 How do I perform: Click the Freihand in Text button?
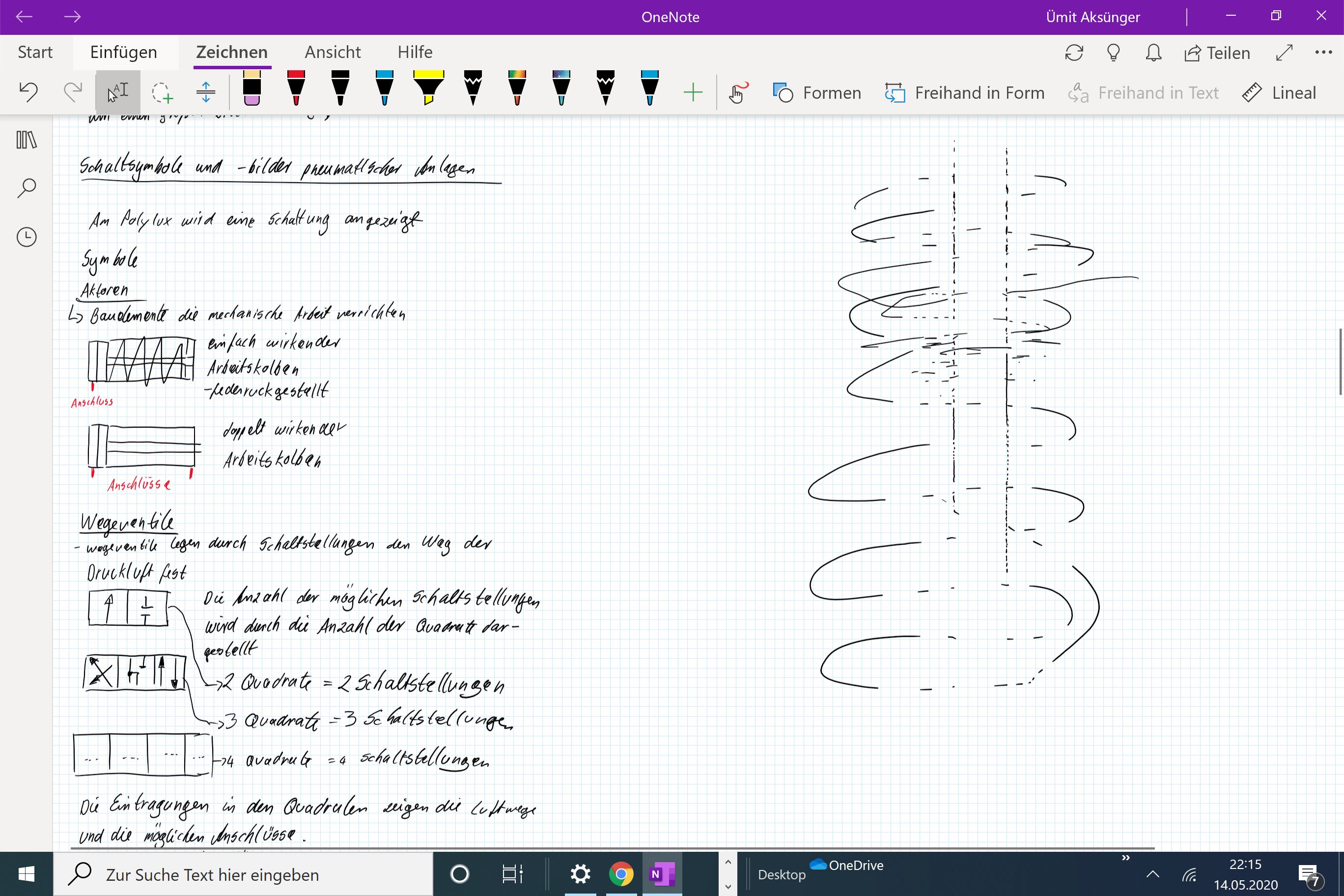click(x=1144, y=92)
